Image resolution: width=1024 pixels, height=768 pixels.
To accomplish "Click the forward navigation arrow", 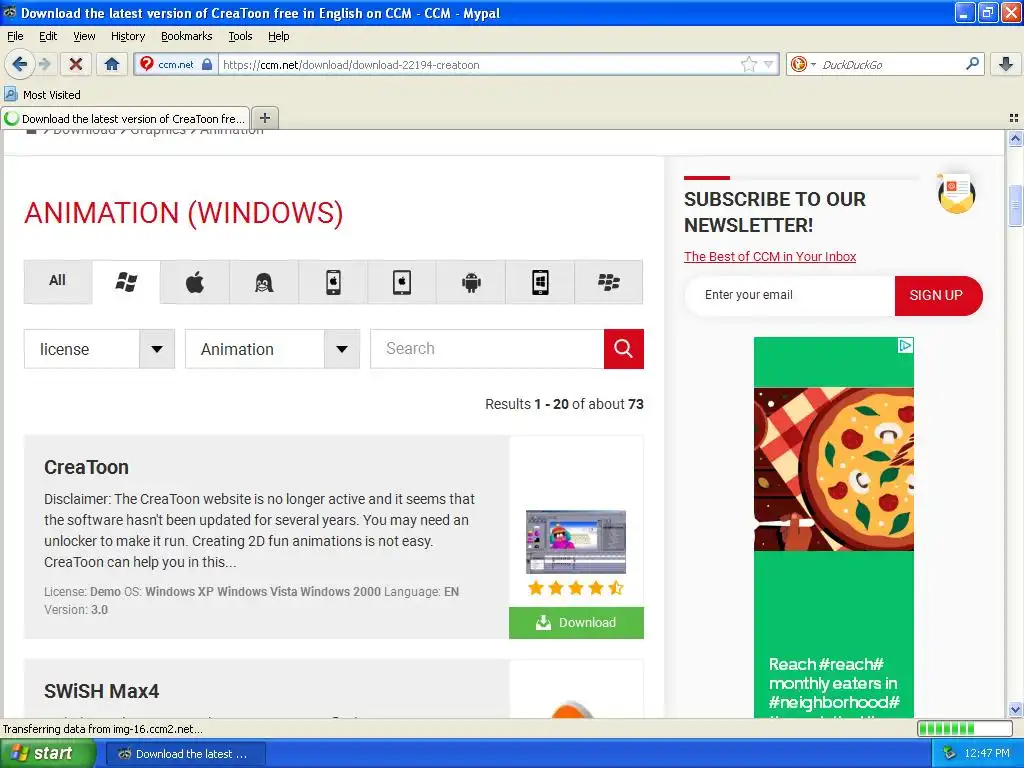I will point(45,64).
